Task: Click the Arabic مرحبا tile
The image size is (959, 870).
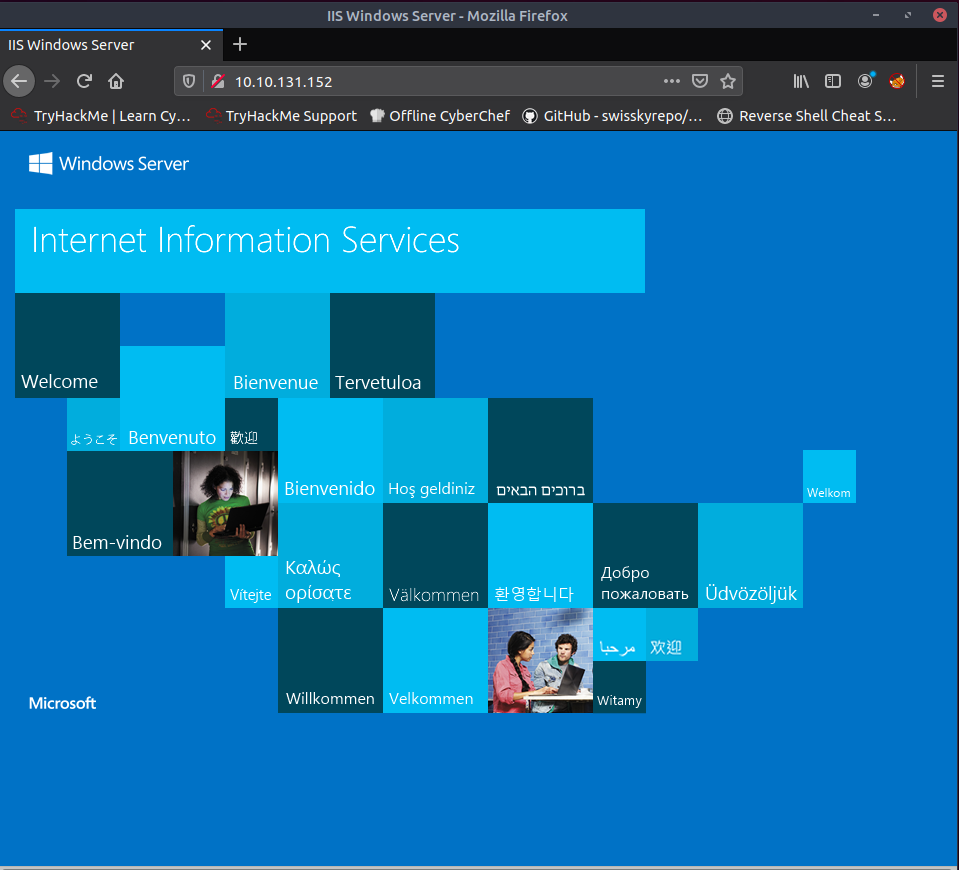Action: tap(620, 634)
